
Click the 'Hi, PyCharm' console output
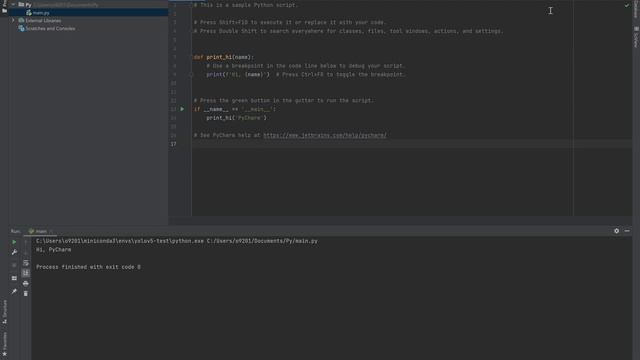pyautogui.click(x=53, y=249)
